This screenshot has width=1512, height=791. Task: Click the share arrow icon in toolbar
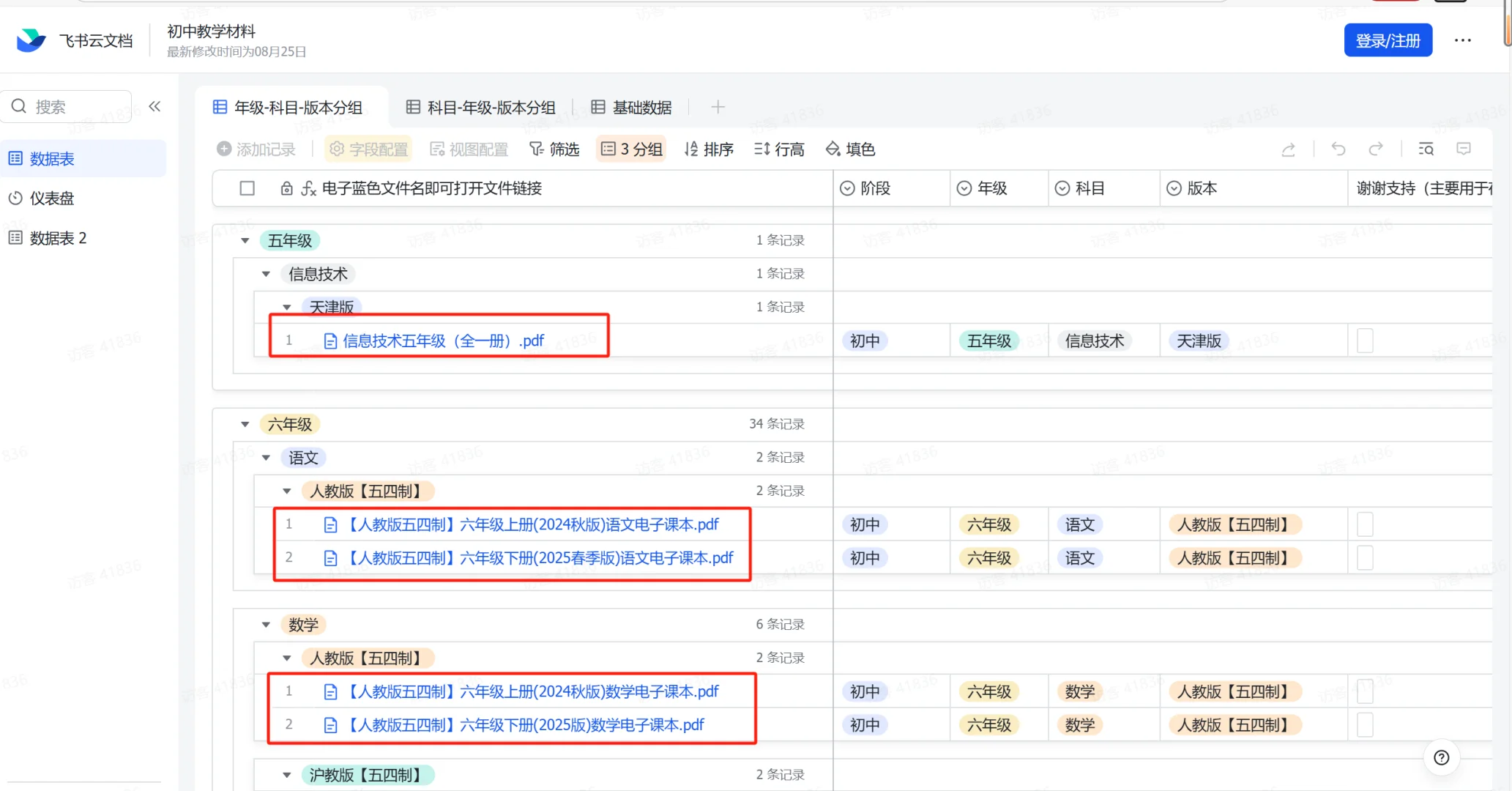(1288, 149)
